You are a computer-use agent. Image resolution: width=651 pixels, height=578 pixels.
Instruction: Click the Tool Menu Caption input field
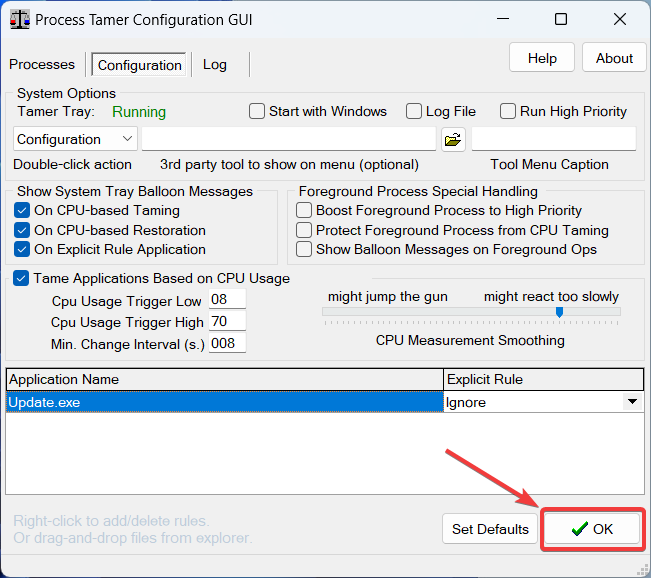(554, 139)
